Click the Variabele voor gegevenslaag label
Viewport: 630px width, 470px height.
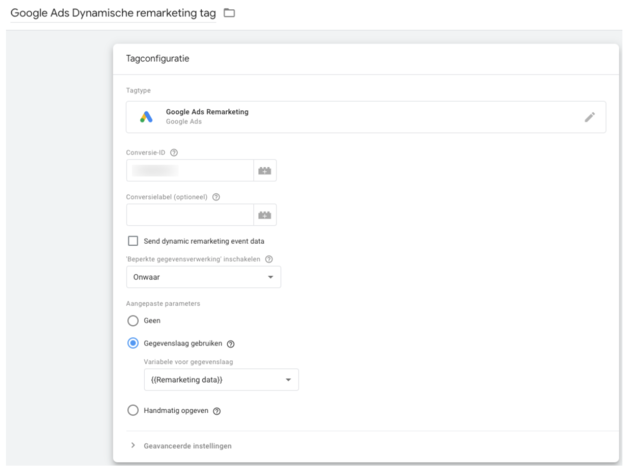pos(188,362)
